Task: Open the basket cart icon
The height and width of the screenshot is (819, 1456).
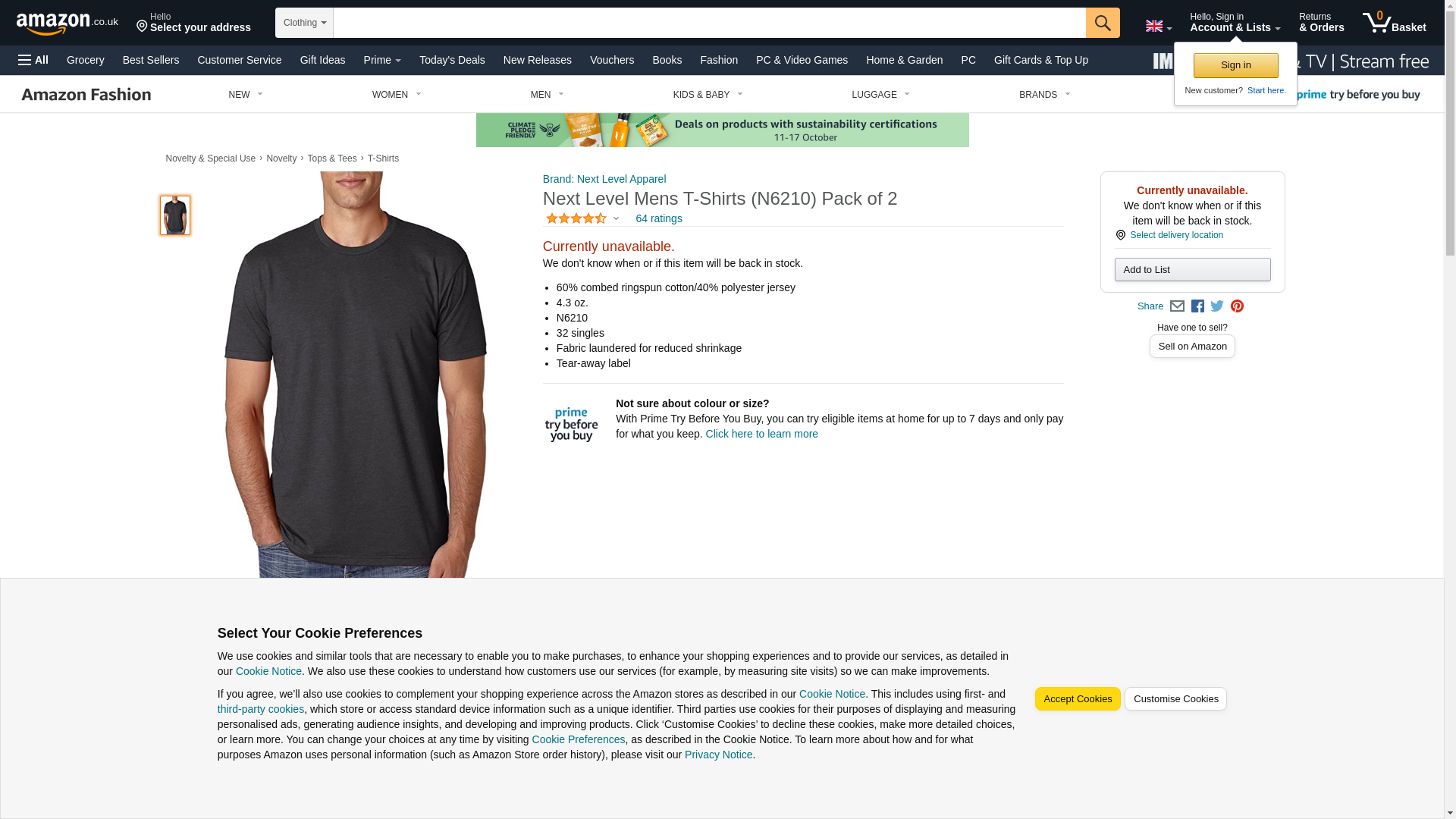Action: 1394,23
